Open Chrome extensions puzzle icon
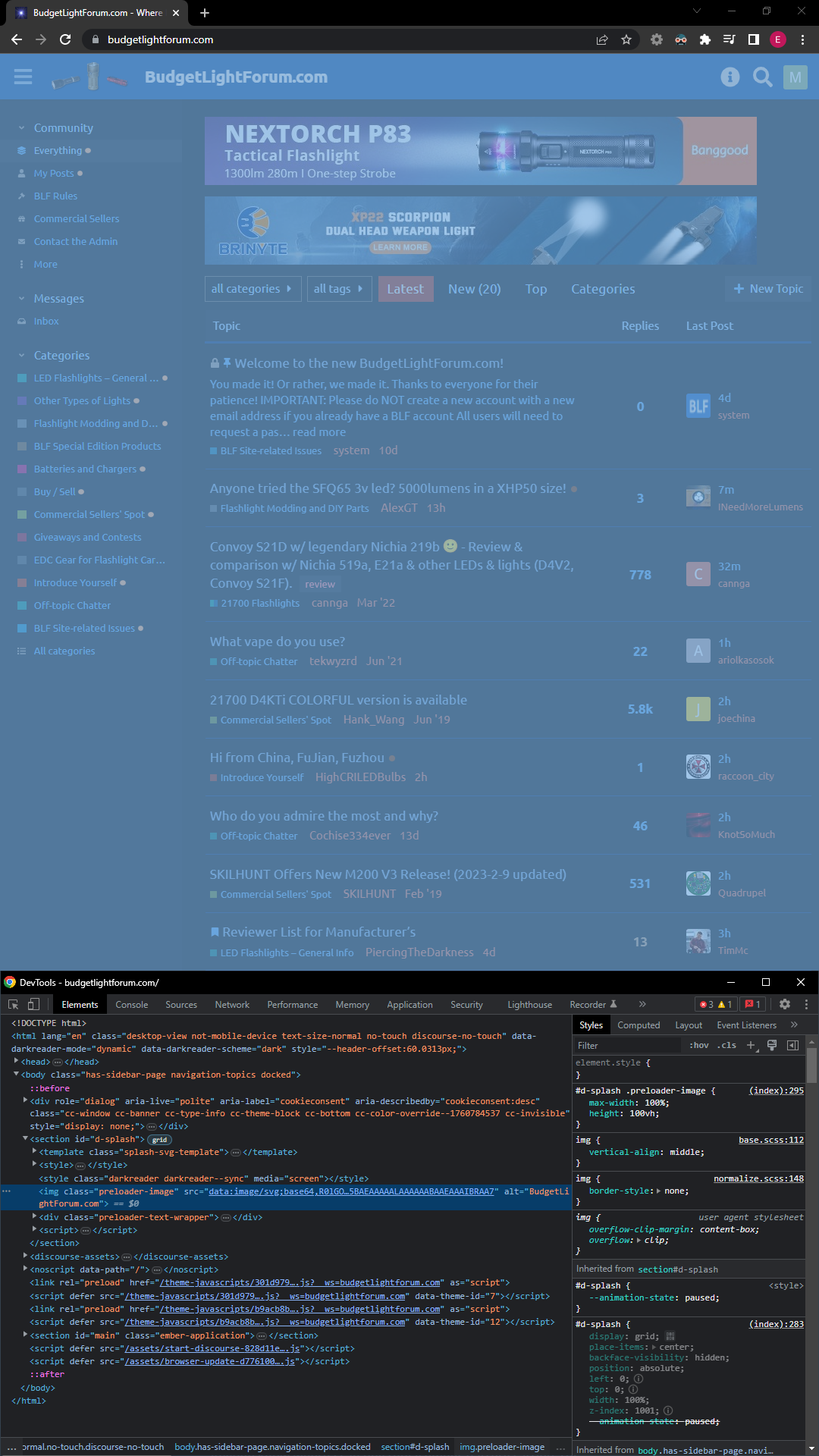Viewport: 819px width, 1456px height. click(705, 39)
